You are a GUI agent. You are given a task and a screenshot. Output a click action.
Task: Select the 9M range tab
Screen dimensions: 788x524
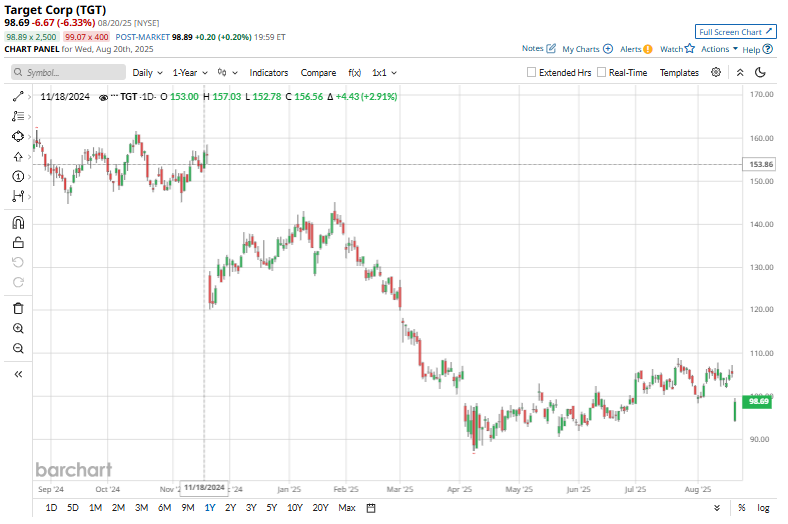click(188, 508)
